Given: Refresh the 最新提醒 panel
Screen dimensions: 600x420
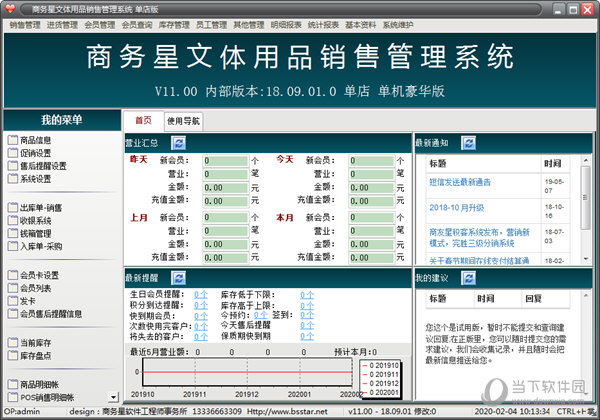Looking at the screenshot, I should pos(178,278).
